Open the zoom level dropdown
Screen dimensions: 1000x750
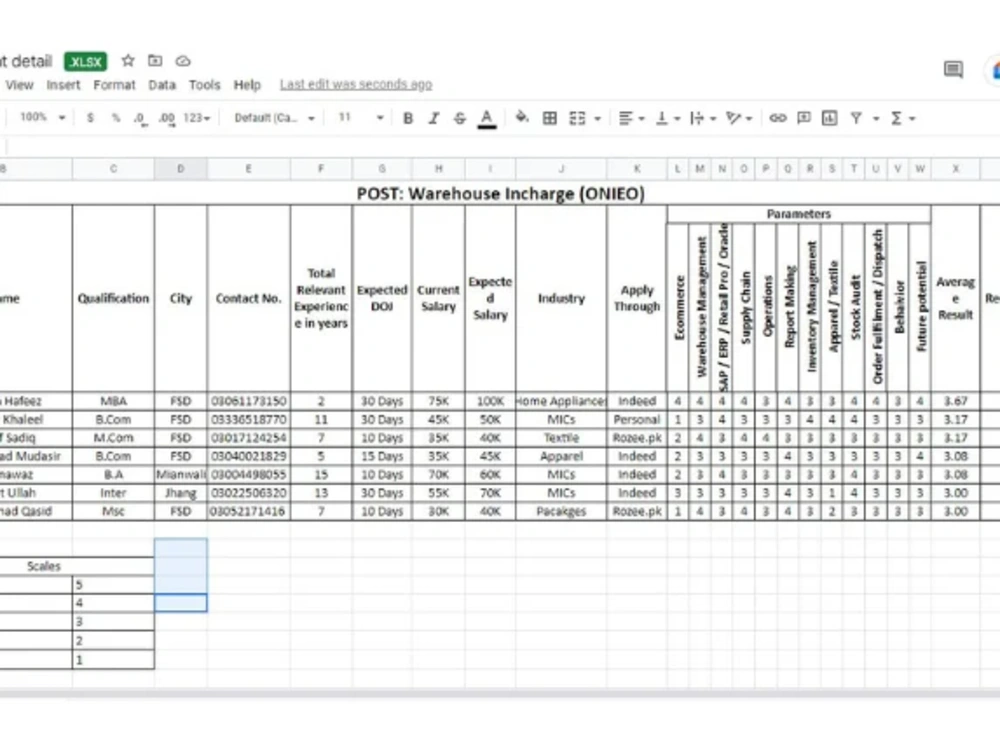[x=42, y=117]
